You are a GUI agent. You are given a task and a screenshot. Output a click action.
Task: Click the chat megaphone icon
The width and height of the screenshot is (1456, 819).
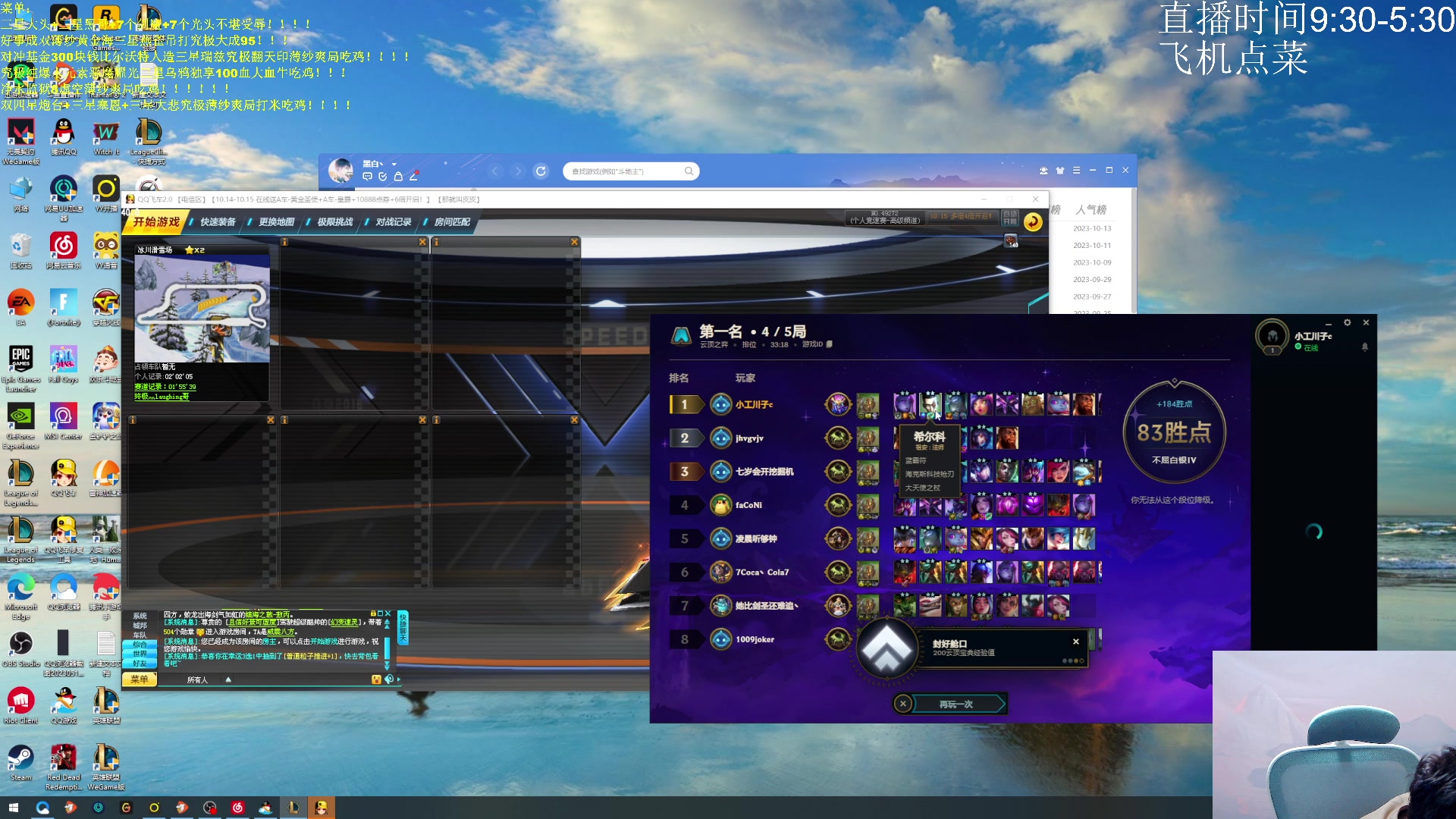(389, 679)
